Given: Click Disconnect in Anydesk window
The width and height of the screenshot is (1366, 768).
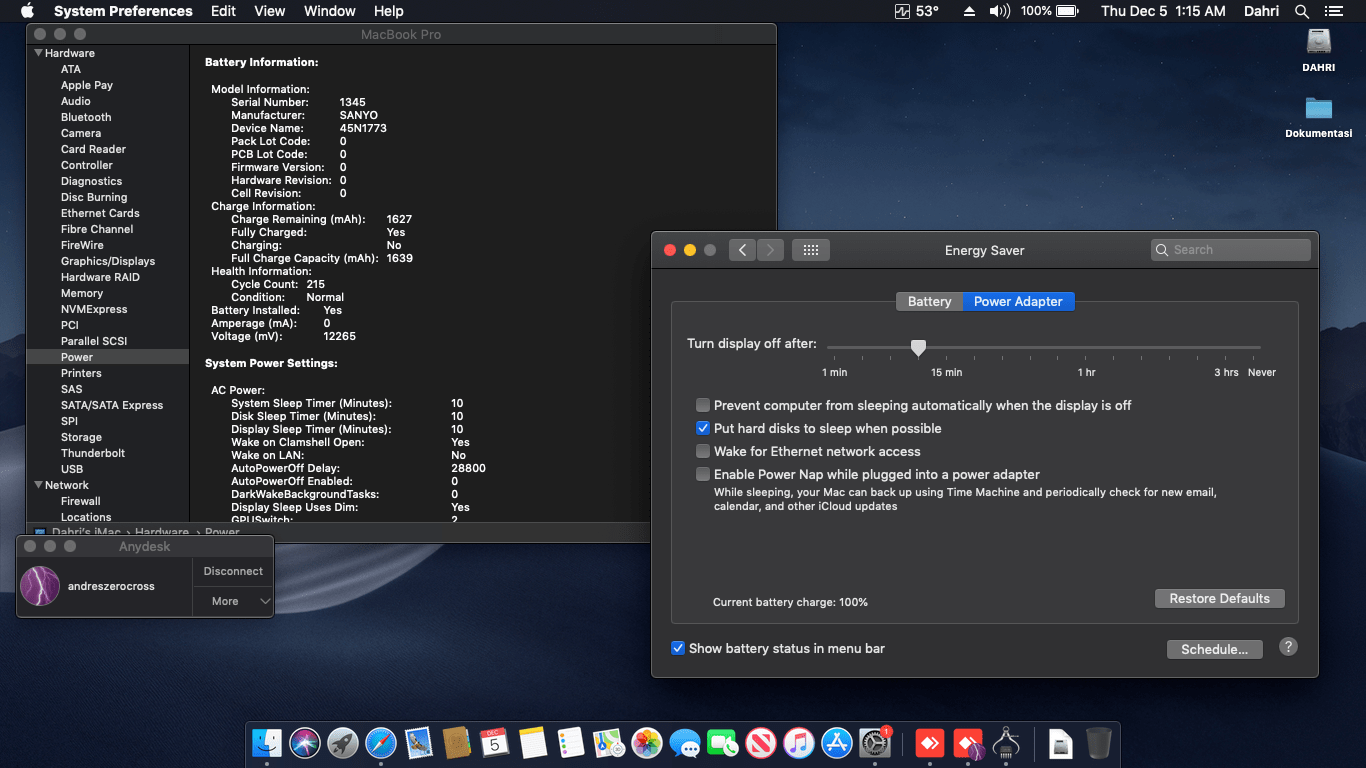Looking at the screenshot, I should click(233, 571).
